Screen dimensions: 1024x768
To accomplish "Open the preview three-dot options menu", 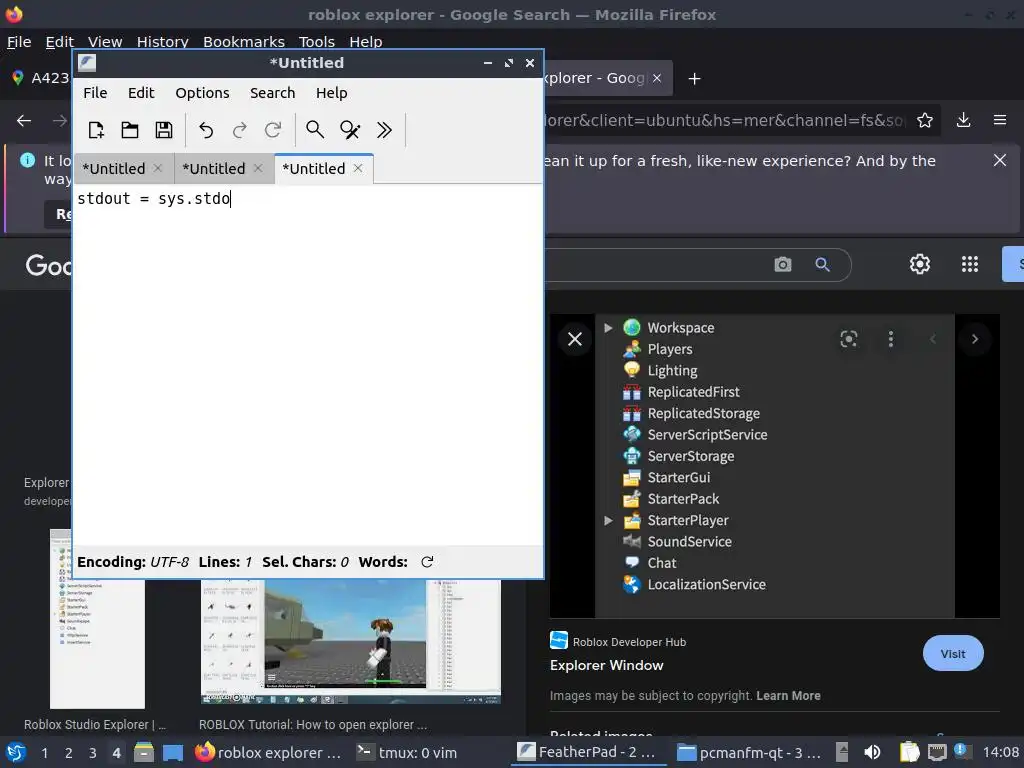I will point(891,339).
